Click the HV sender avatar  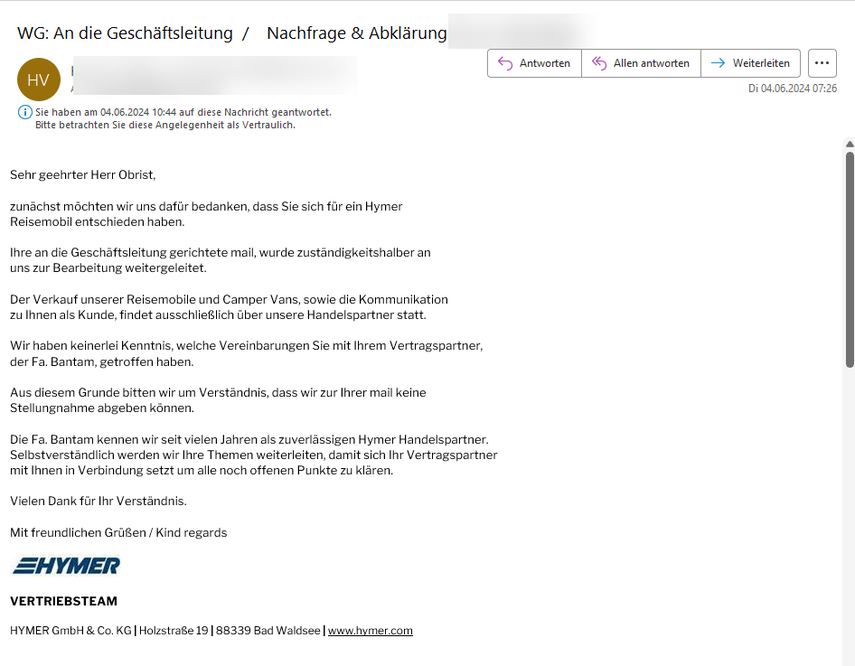click(x=39, y=79)
